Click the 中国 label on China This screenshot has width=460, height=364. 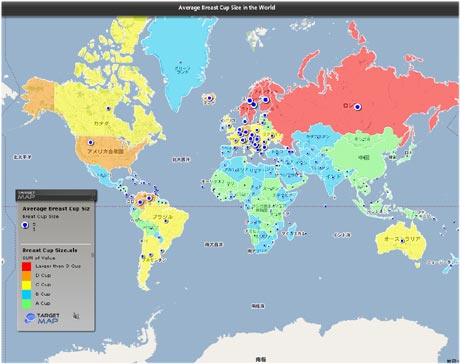(x=363, y=158)
